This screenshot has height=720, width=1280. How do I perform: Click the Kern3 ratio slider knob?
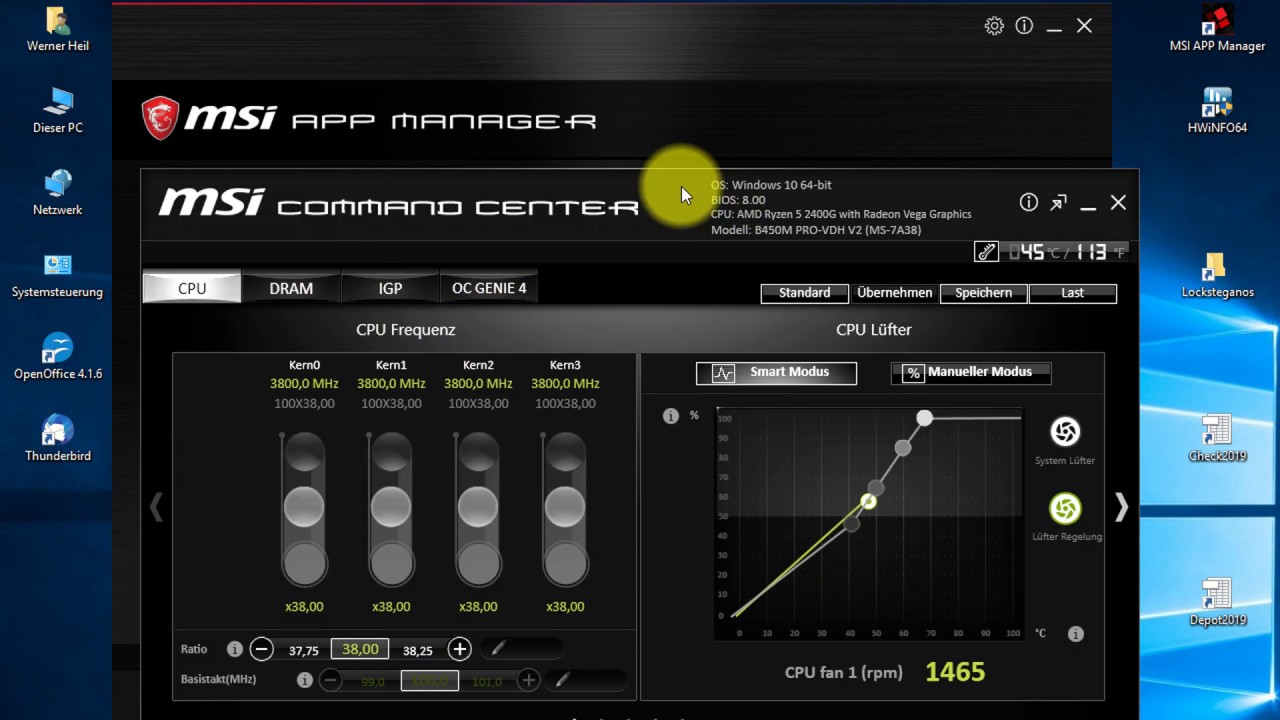565,507
